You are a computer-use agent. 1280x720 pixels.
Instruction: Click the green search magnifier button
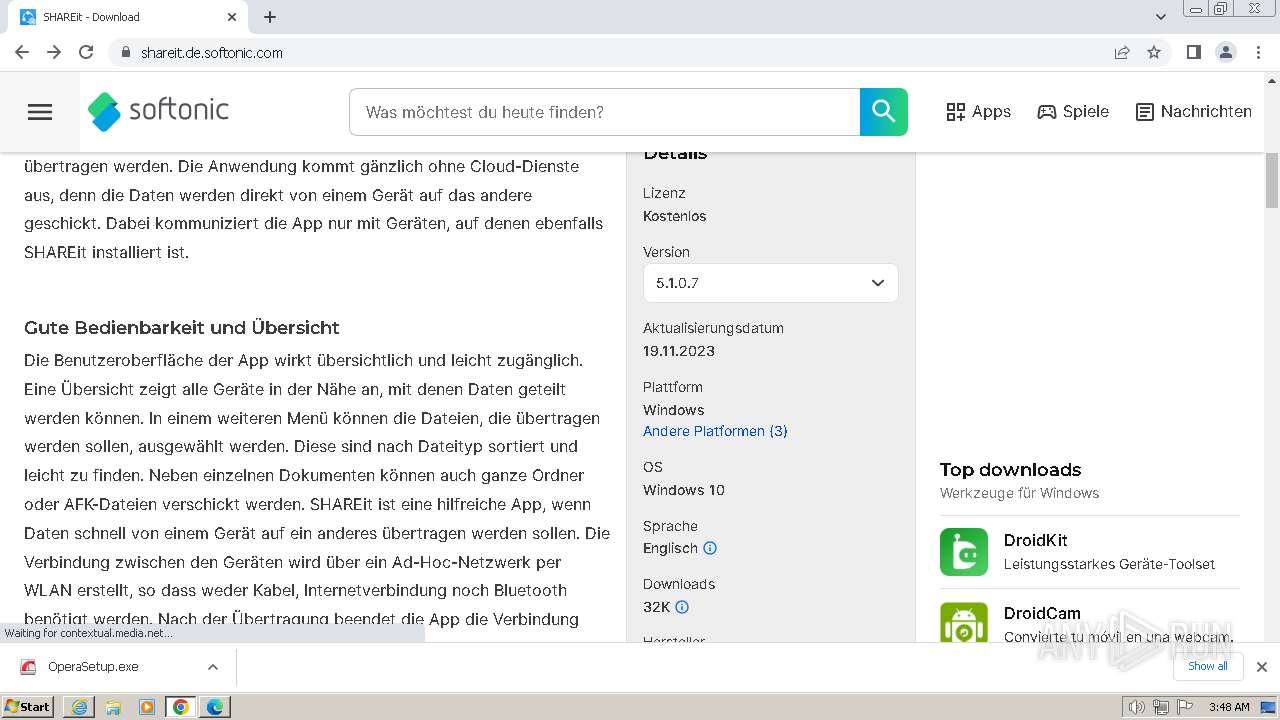pyautogui.click(x=884, y=112)
